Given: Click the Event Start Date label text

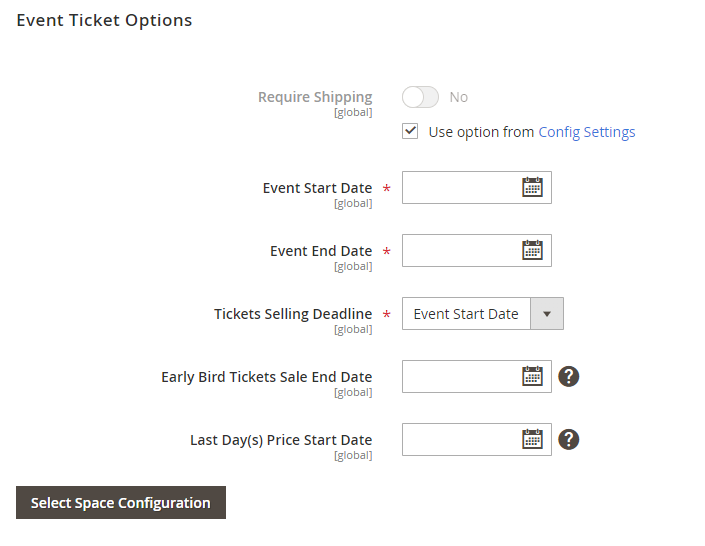Looking at the screenshot, I should coord(317,188).
